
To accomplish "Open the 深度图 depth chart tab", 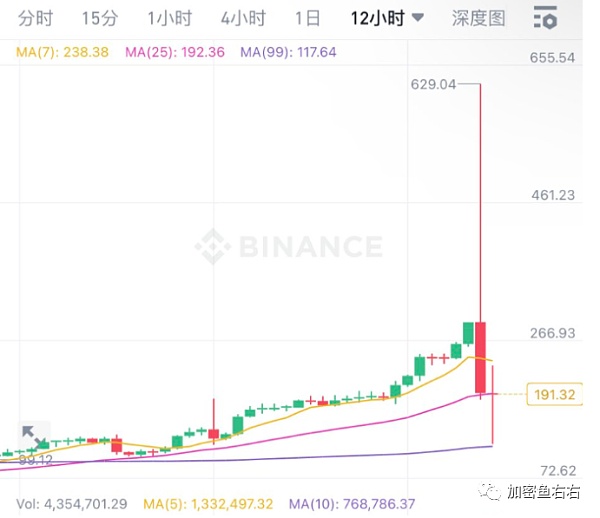I will point(479,18).
